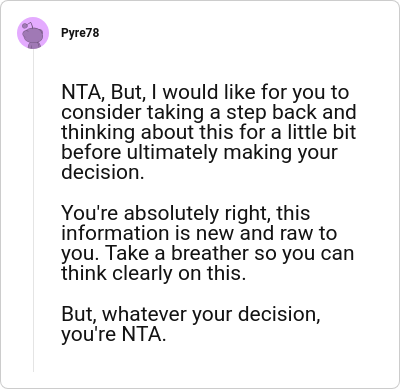Viewport: 400px width, 389px height.
Task: Click the word "breather" in the second paragraph
Action: tap(210, 253)
